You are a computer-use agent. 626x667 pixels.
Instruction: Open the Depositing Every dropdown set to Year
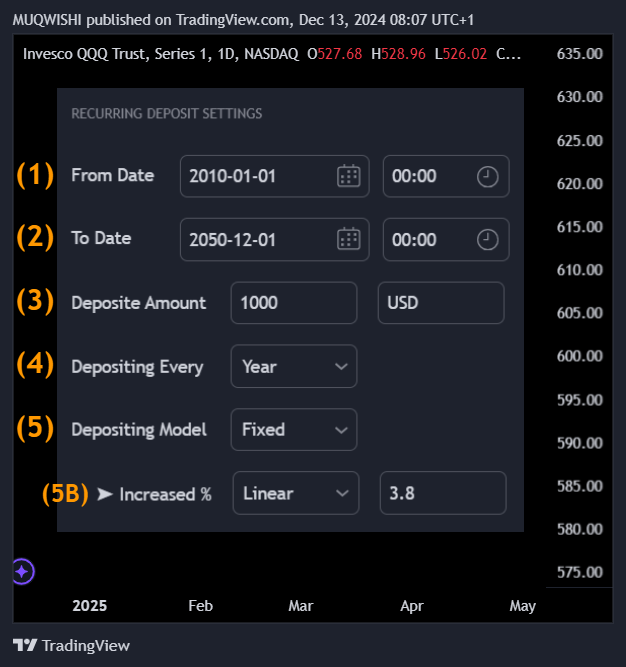(294, 366)
